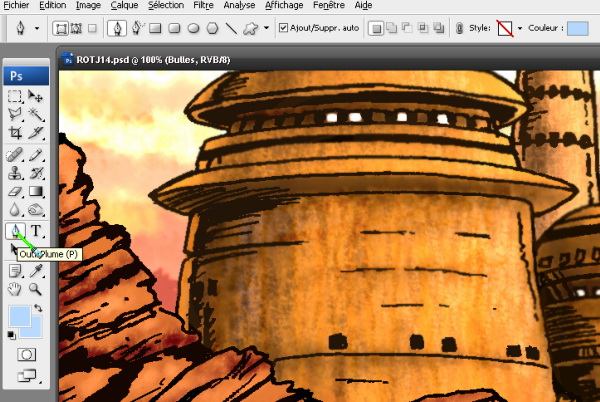Choose Rounded Rectangle shape tool
600x402 pixels.
point(174,28)
